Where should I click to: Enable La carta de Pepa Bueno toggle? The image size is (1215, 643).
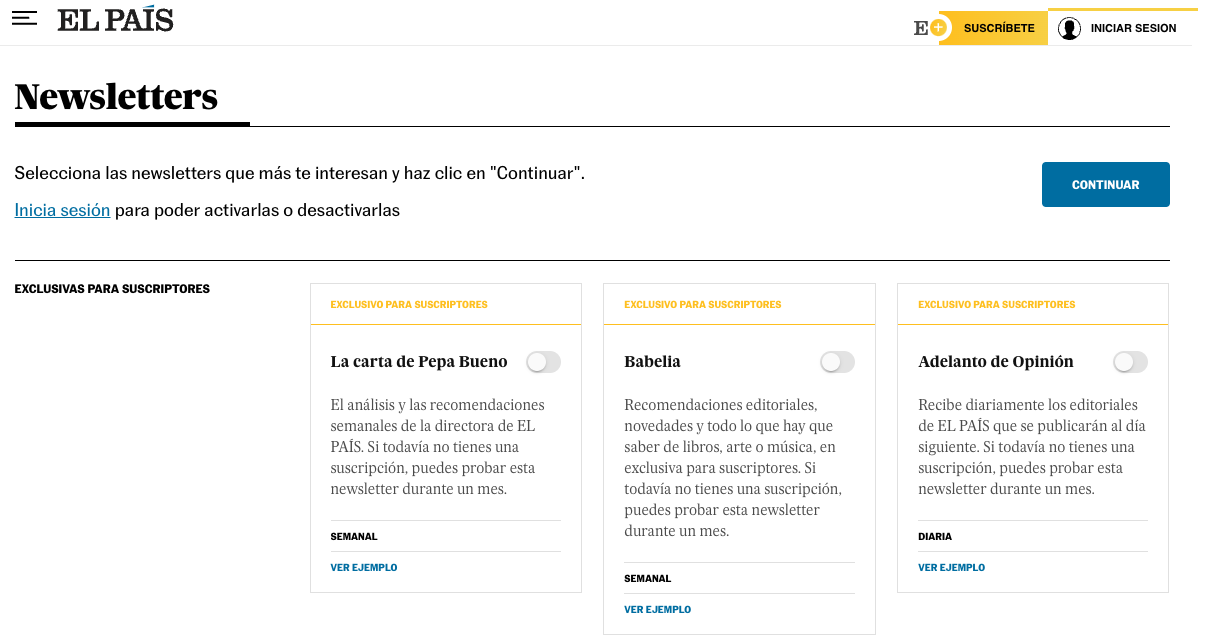(543, 362)
